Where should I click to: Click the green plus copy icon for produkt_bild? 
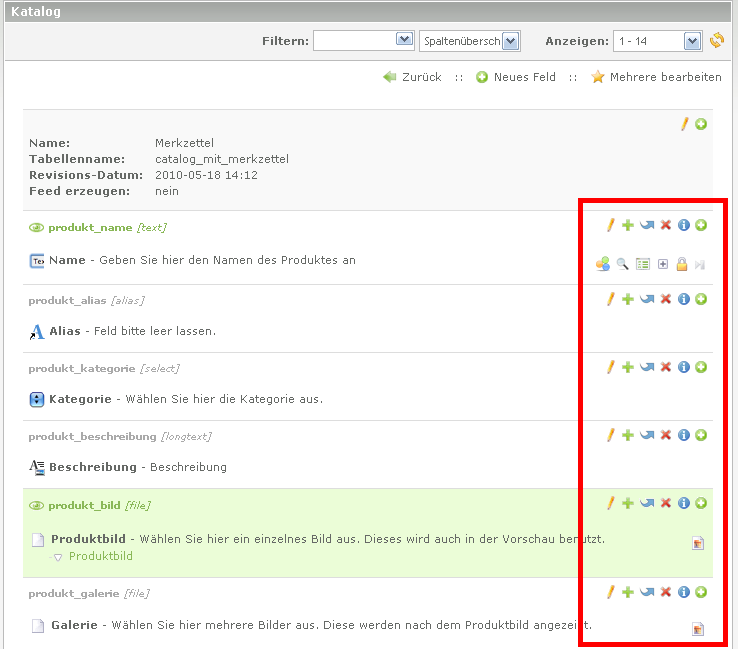click(x=628, y=503)
